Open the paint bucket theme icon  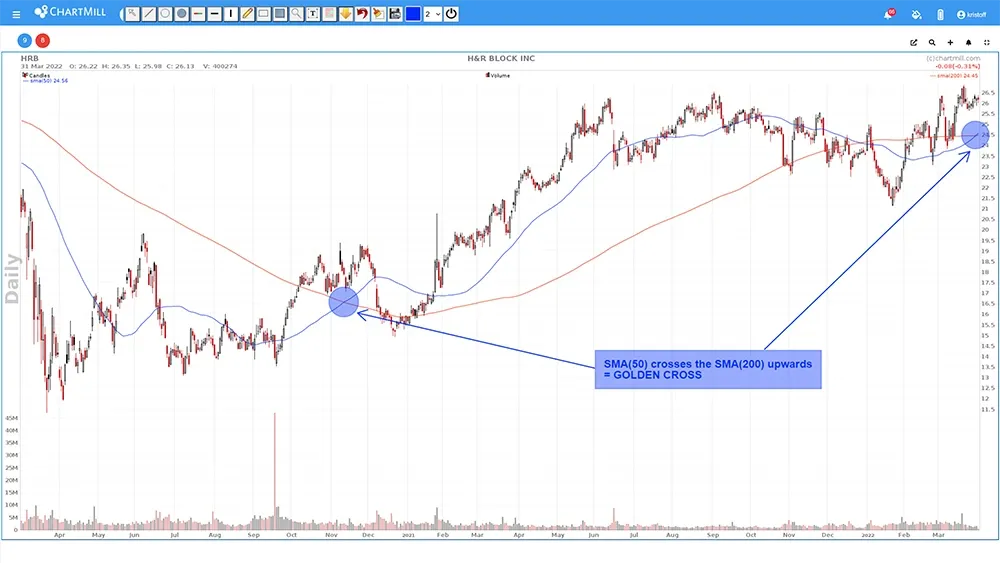point(916,15)
